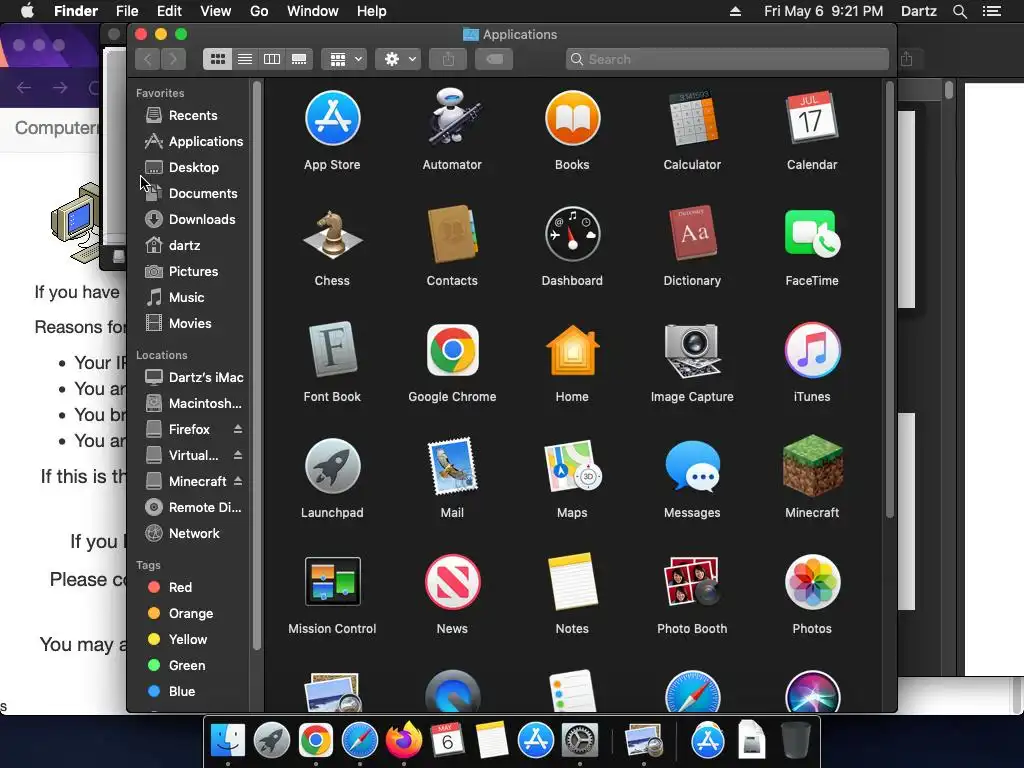Switch to column view mode

click(x=272, y=59)
